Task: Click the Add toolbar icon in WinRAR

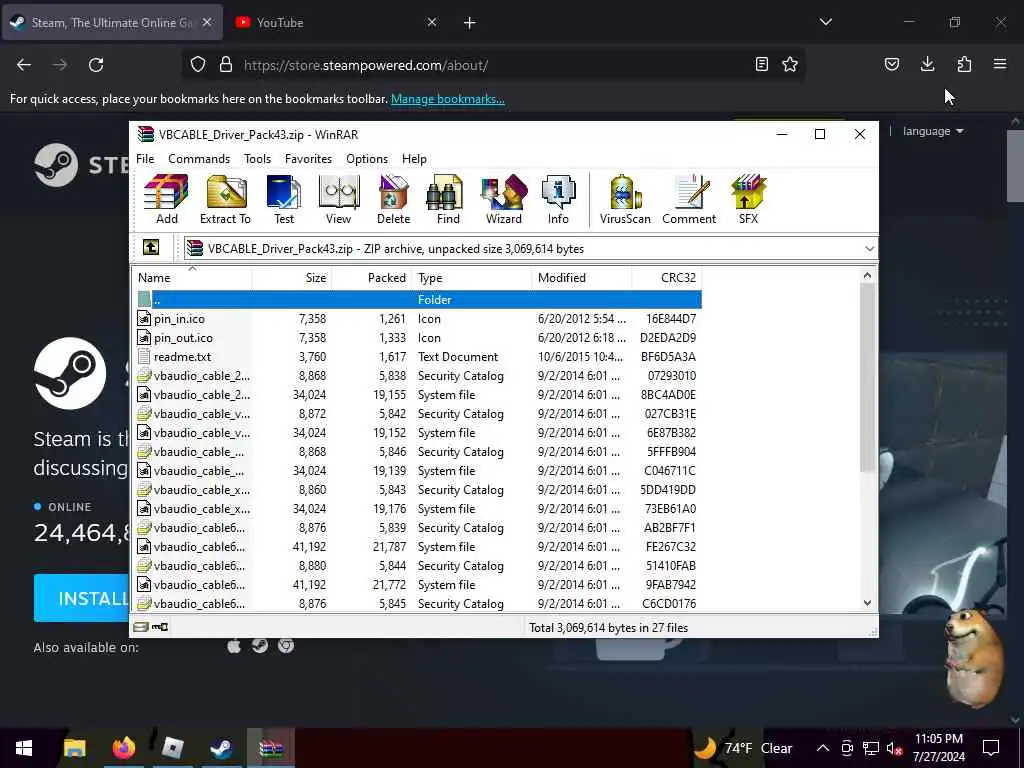Action: tap(167, 200)
